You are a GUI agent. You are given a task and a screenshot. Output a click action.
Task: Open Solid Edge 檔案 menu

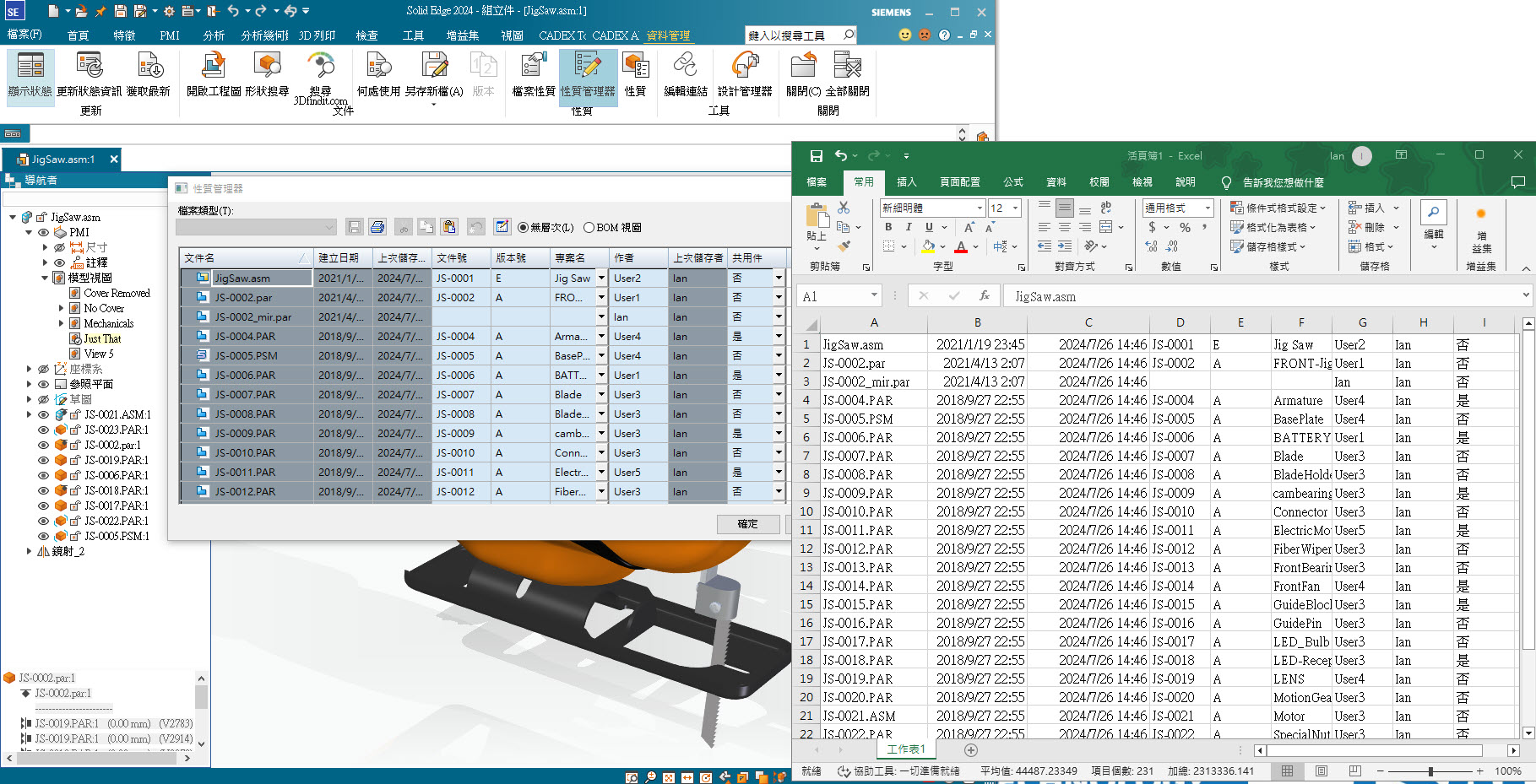coord(24,35)
